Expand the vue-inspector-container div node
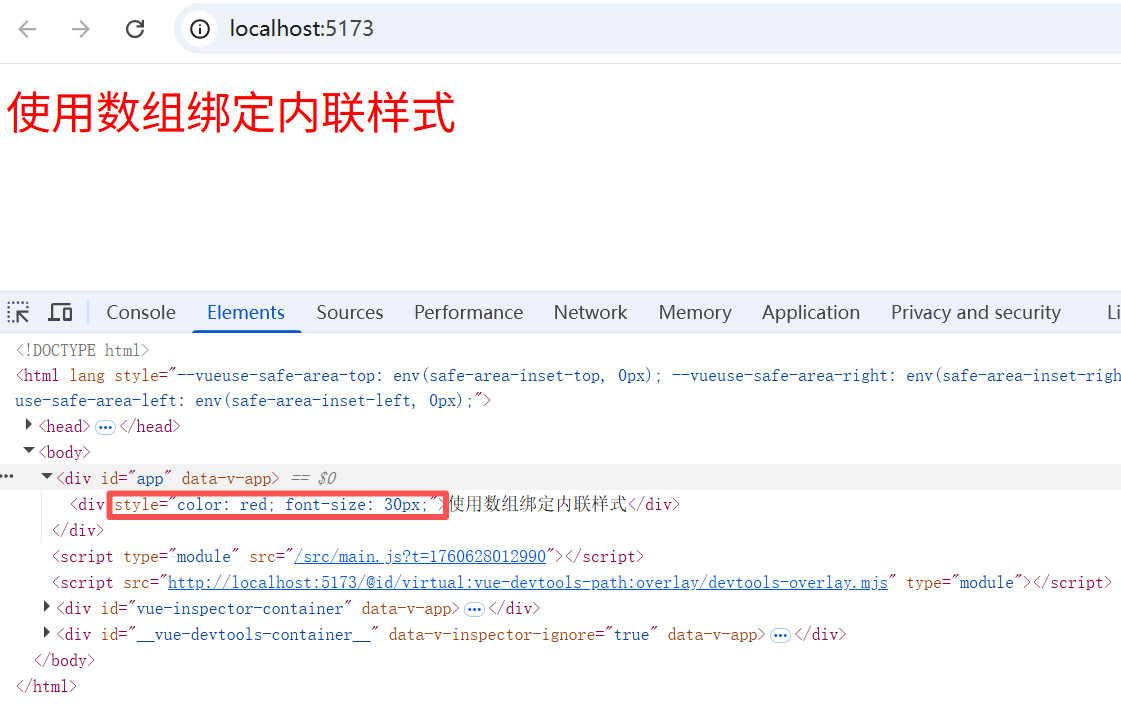 (47, 607)
